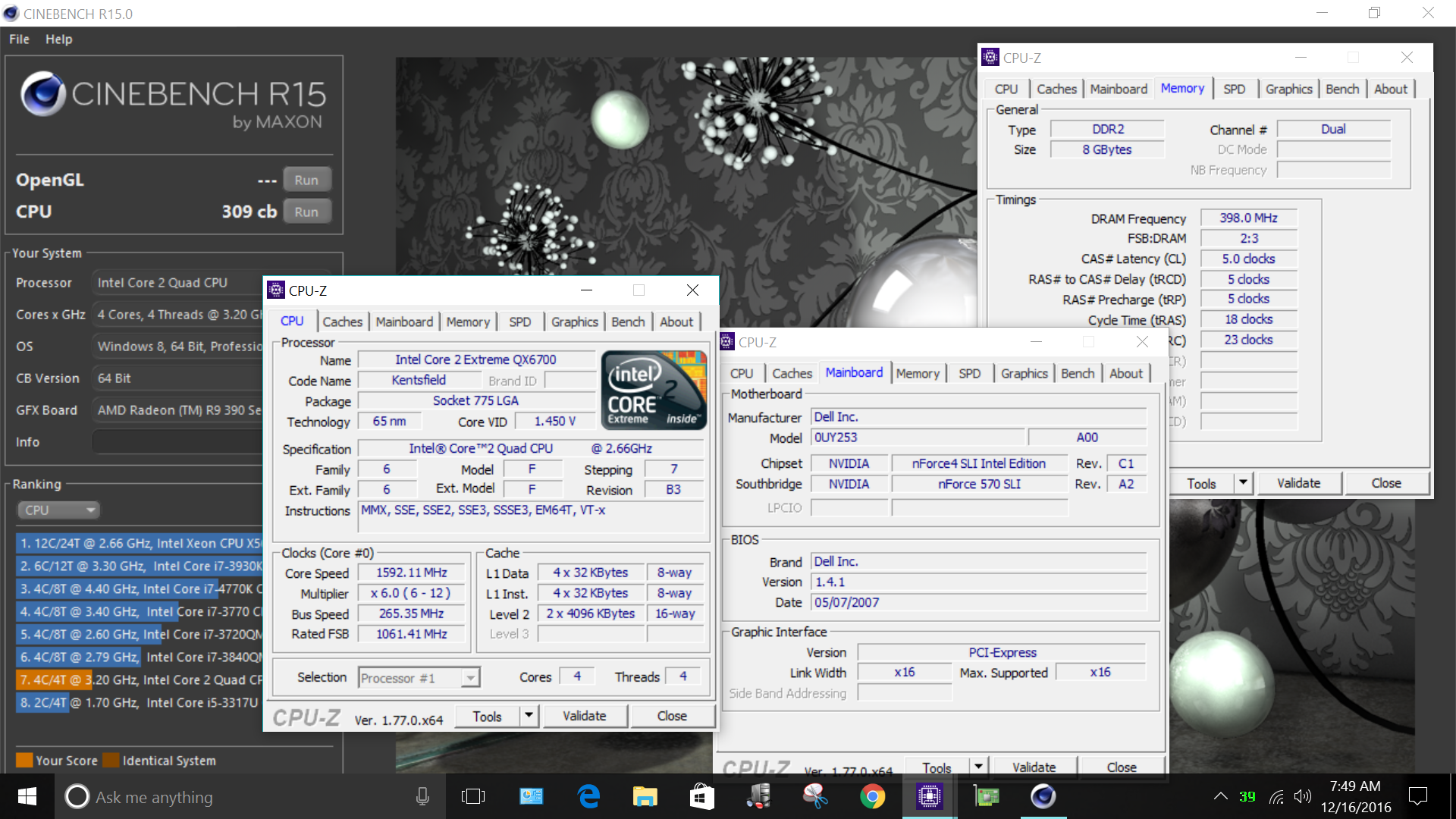Screen dimensions: 1456x819
Task: Open Processor #1 selection dropdown
Action: pos(419,677)
